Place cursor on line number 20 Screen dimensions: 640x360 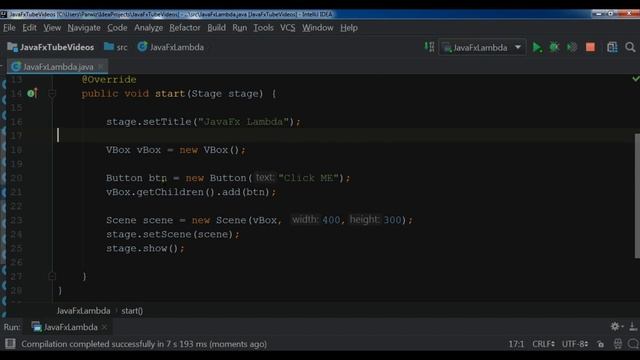(16, 178)
